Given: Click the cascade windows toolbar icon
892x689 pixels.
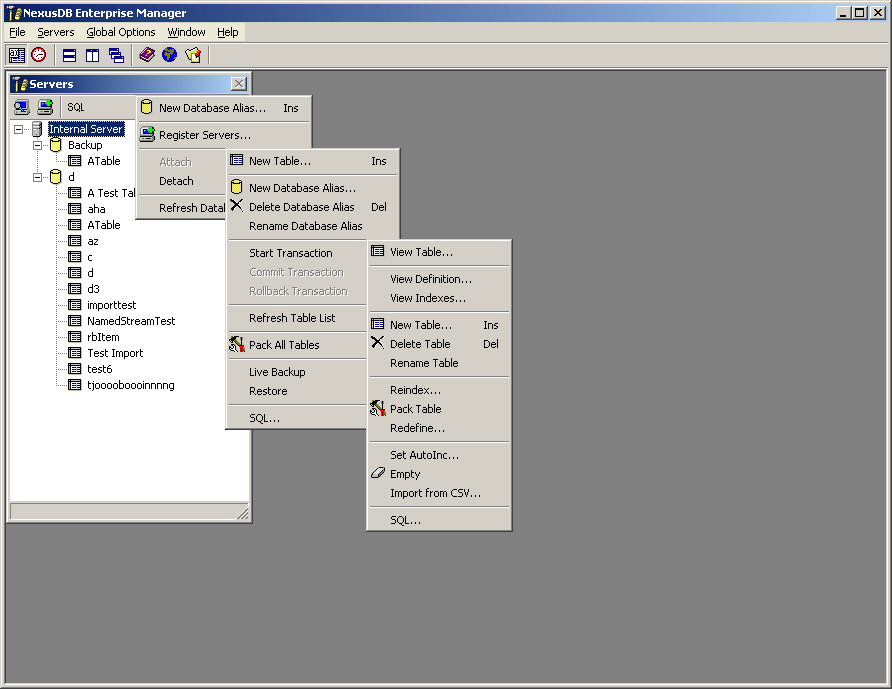Looking at the screenshot, I should pyautogui.click(x=116, y=55).
